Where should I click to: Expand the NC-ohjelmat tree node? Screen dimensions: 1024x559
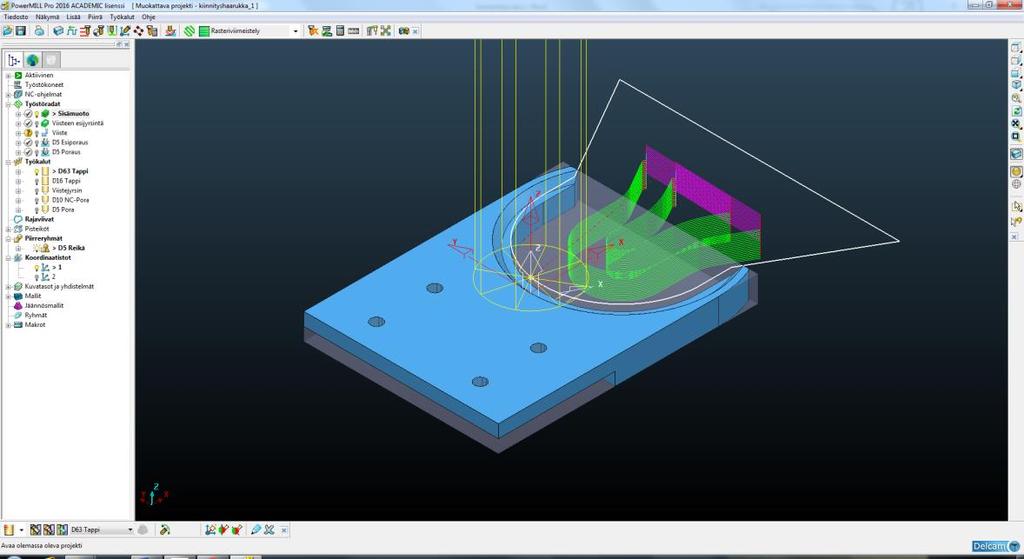pyautogui.click(x=8, y=94)
